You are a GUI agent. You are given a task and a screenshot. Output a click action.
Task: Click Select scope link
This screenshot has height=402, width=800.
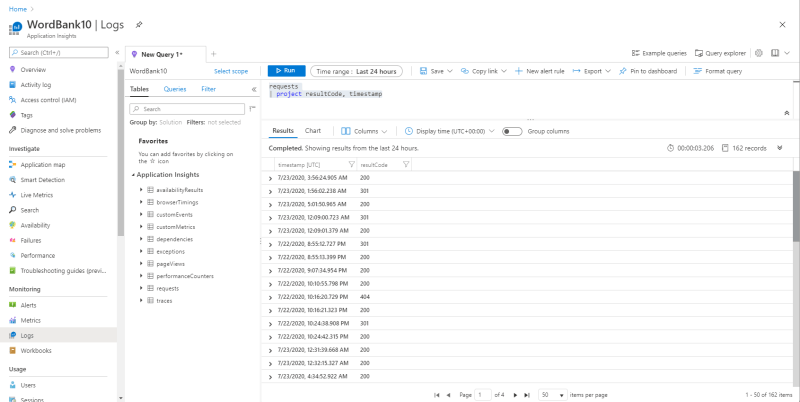[231, 71]
